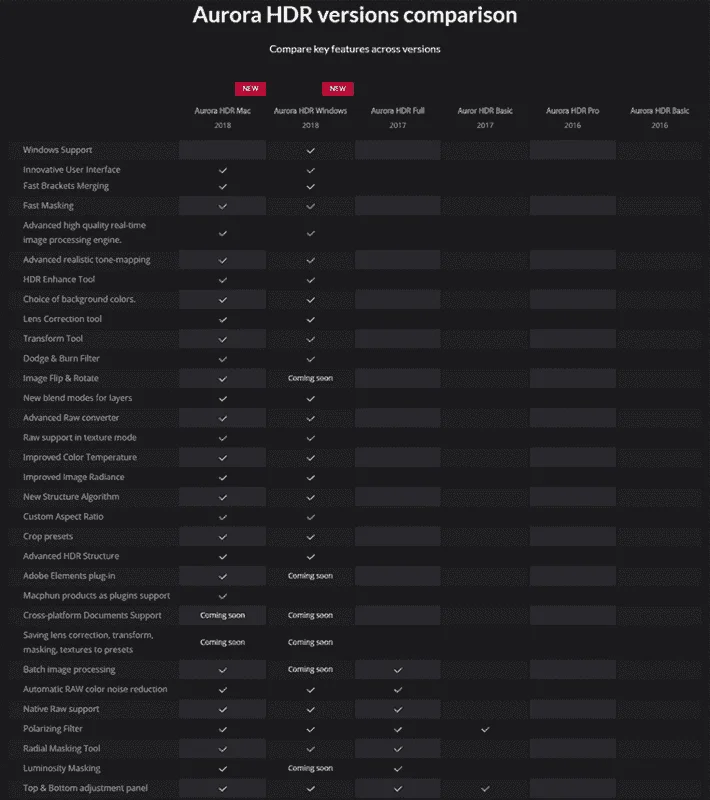Click the Polarizing Filter feature label
This screenshot has width=710, height=800.
(53, 729)
